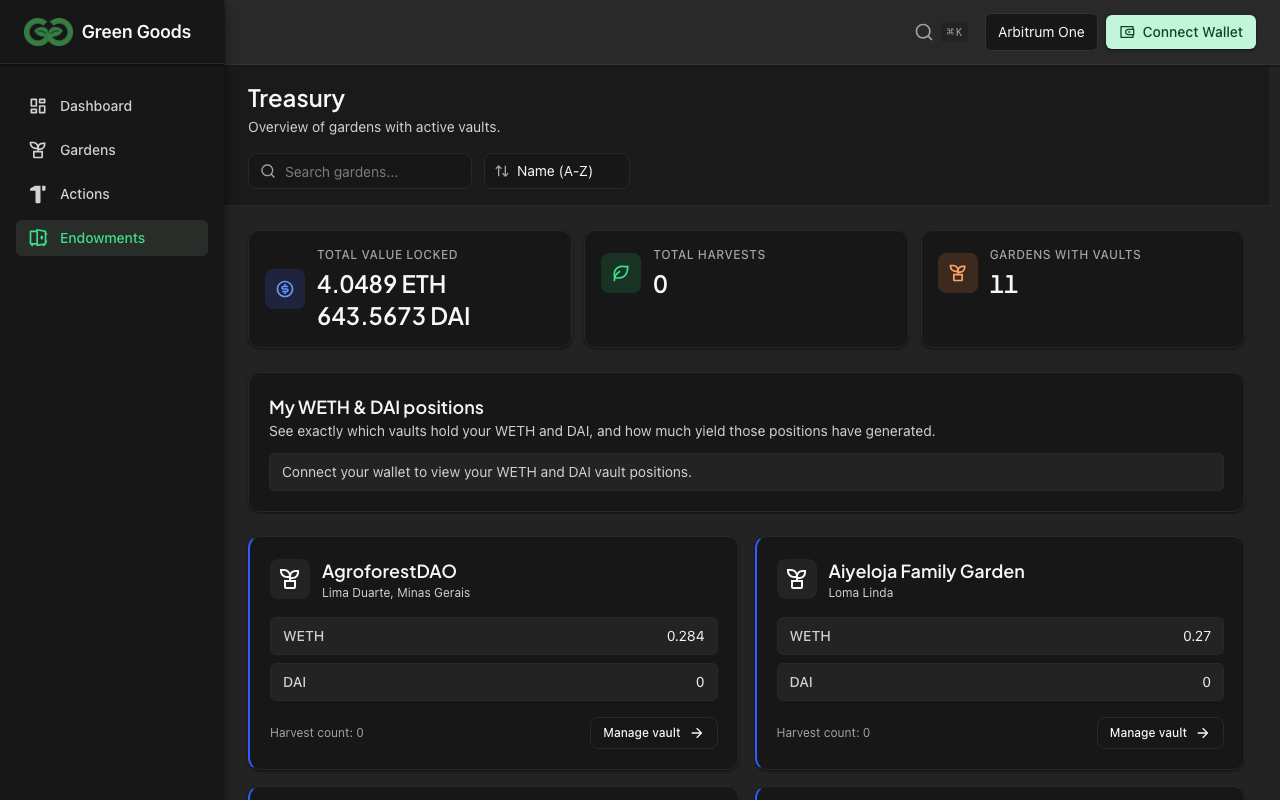Click the Gardens With Vaults plant icon
The image size is (1280, 800).
958,273
